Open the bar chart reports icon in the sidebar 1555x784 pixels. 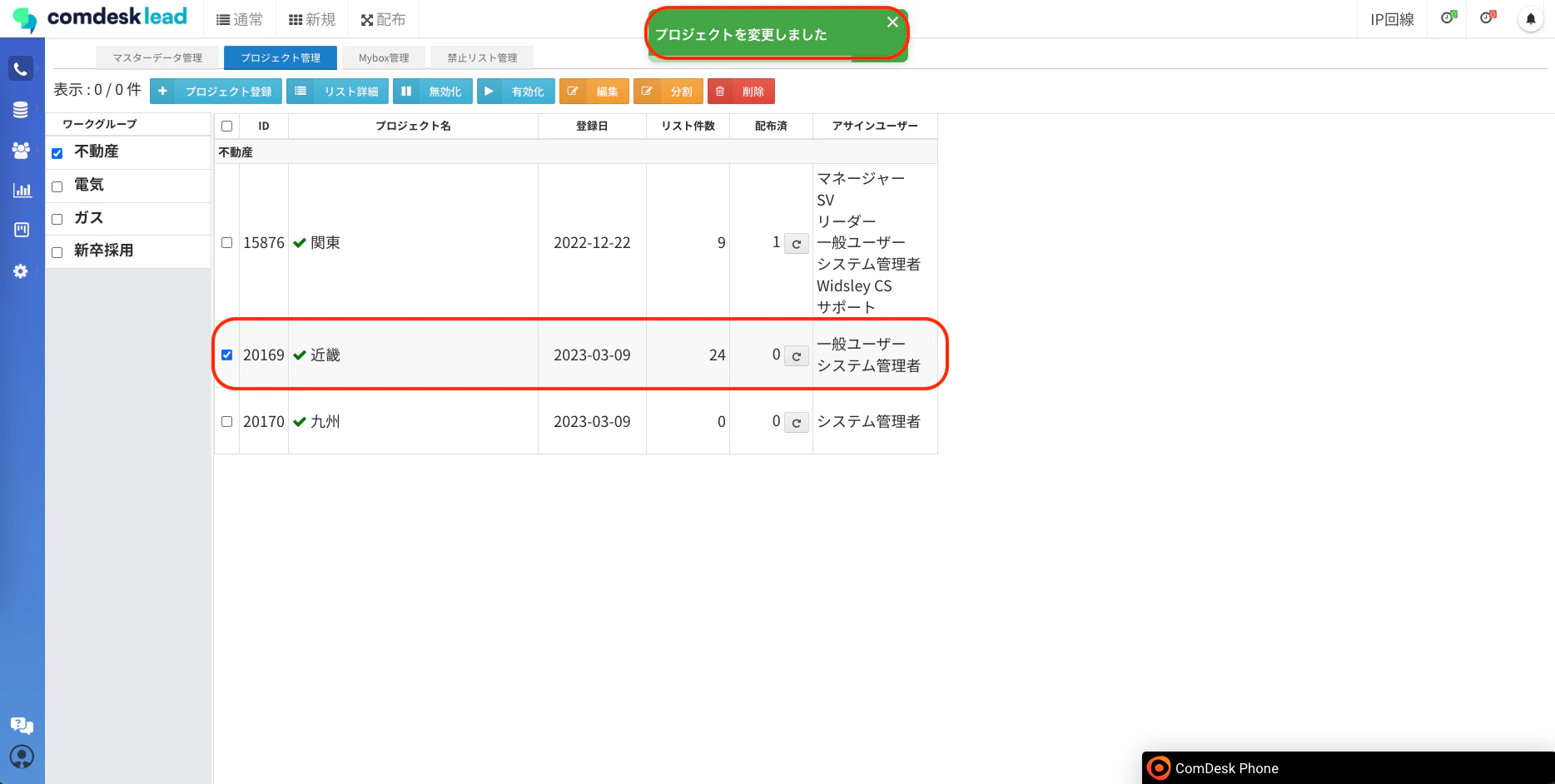click(22, 190)
